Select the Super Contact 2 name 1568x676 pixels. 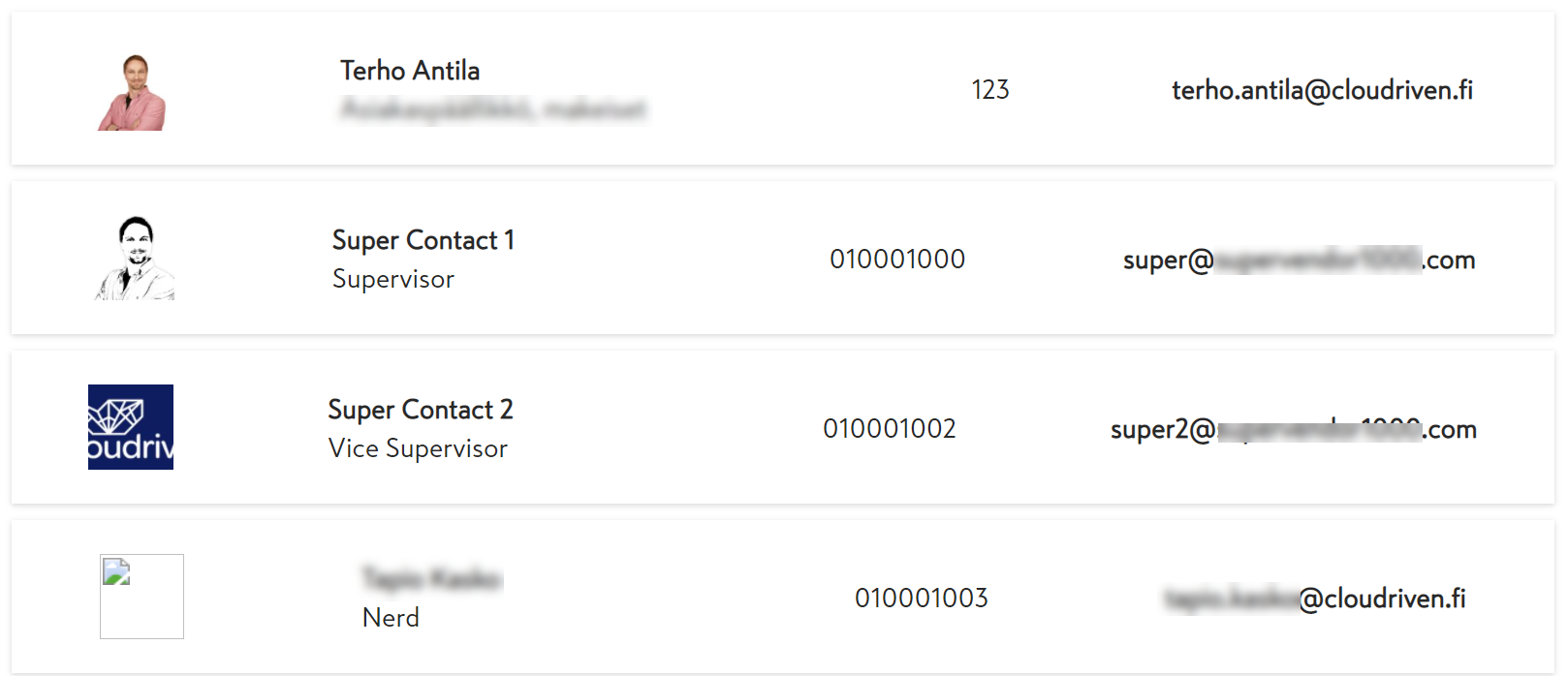(421, 410)
